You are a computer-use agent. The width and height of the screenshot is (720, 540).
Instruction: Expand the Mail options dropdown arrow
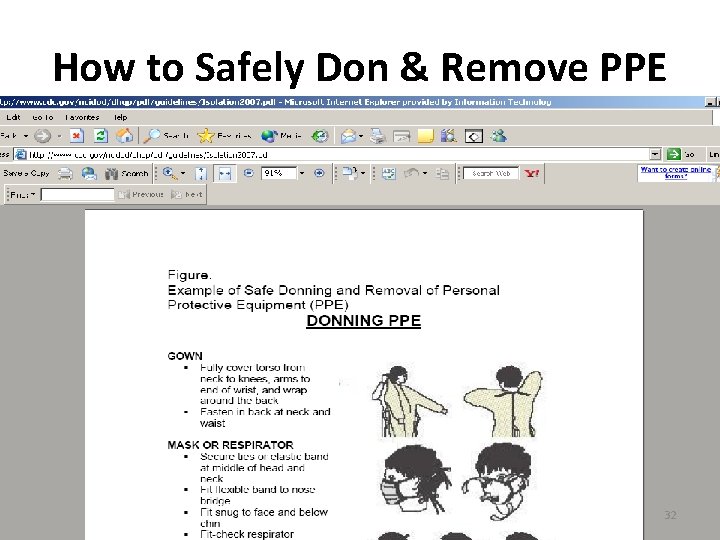[x=361, y=136]
